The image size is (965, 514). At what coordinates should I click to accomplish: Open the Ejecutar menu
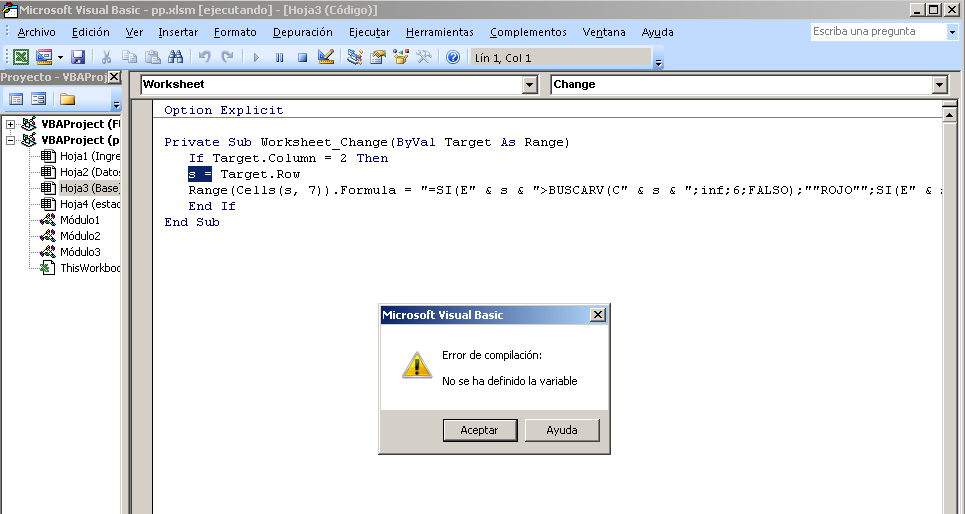[369, 32]
